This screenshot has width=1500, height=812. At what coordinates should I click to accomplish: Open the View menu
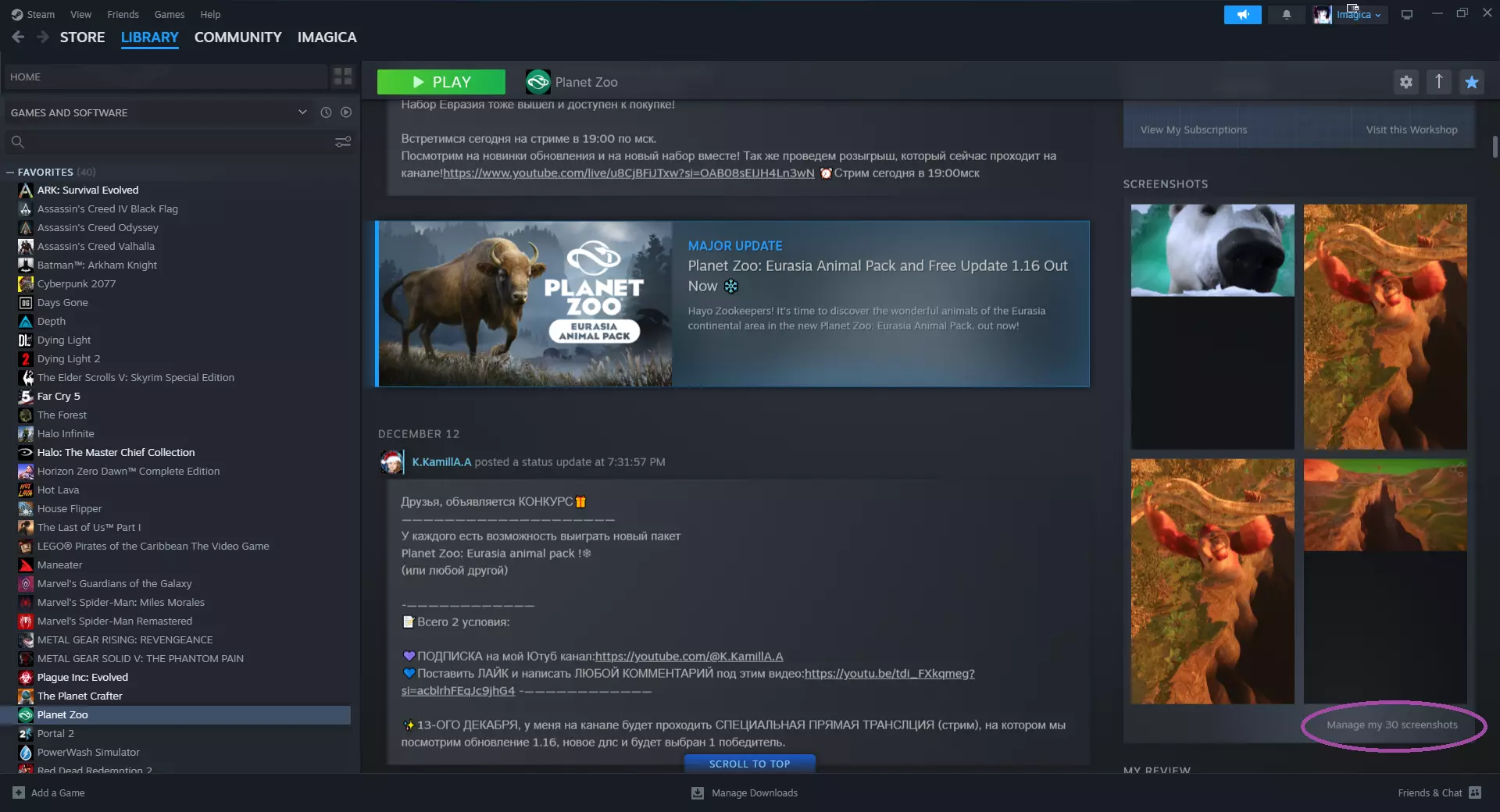click(80, 14)
